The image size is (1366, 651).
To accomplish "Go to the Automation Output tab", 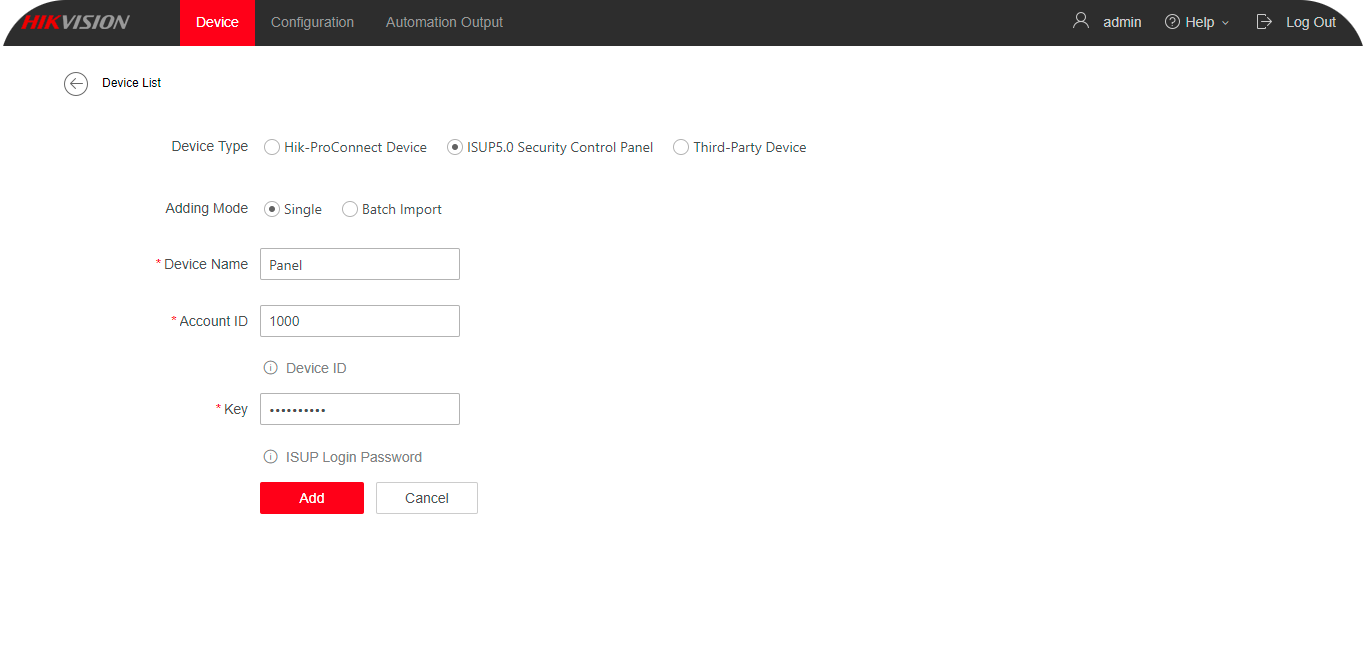I will (x=444, y=22).
